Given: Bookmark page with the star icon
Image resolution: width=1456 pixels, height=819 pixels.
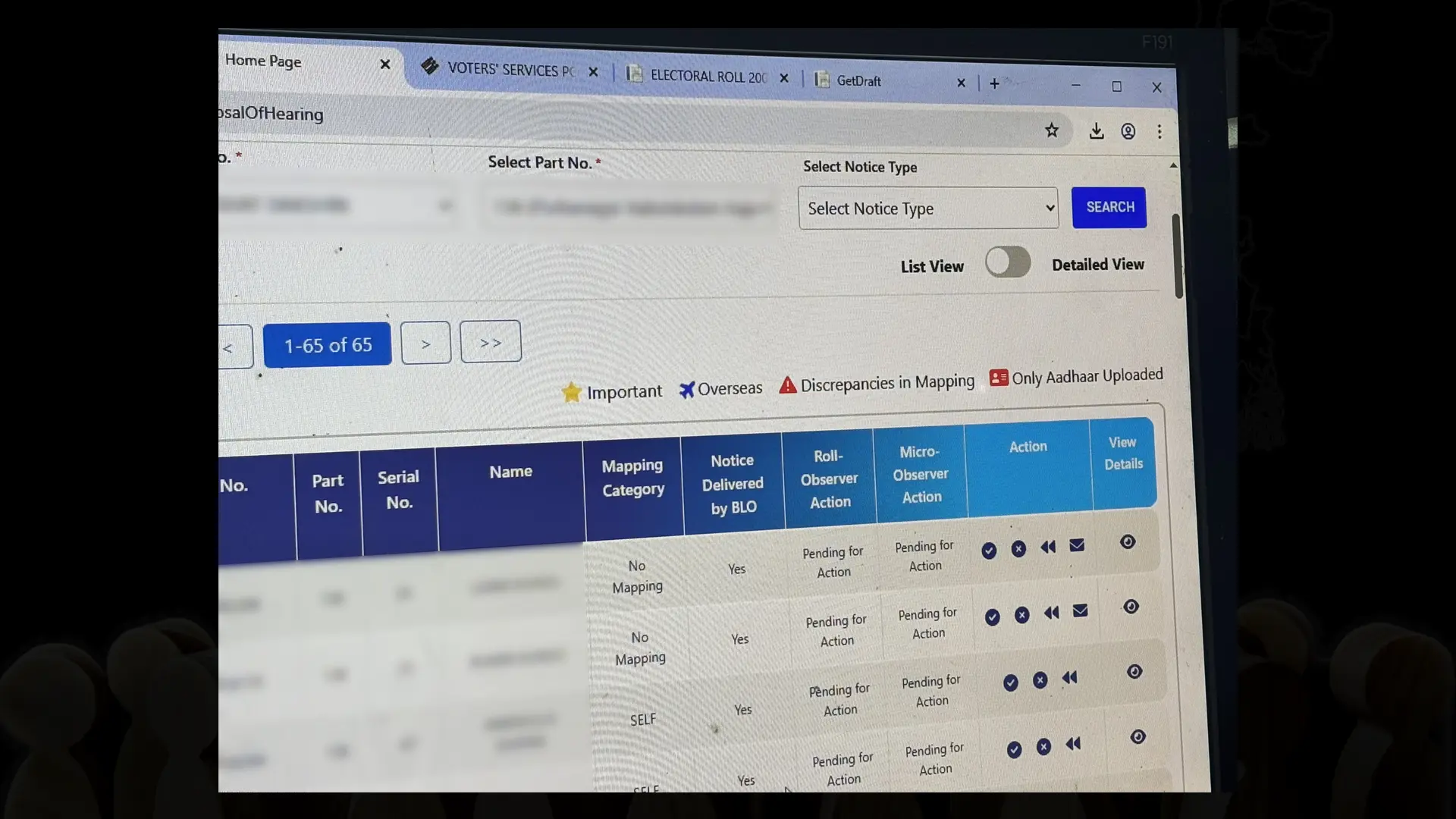Looking at the screenshot, I should pyautogui.click(x=1052, y=130).
